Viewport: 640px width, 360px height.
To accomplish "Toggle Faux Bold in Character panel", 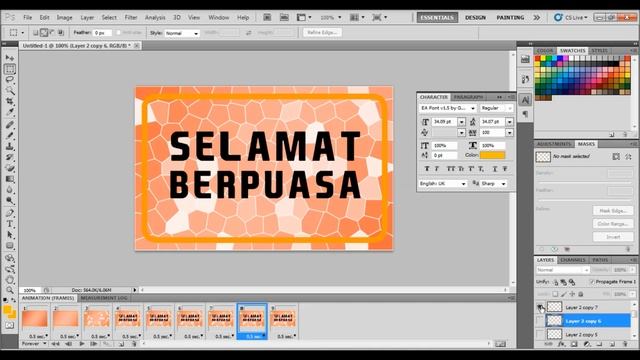I will pos(427,169).
